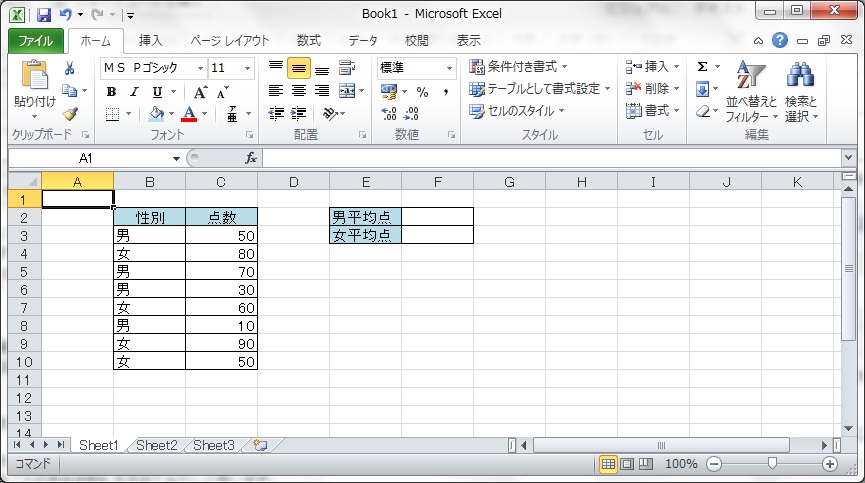865x483 pixels.
Task: Open the 標準 number format dropdown
Action: pyautogui.click(x=449, y=68)
